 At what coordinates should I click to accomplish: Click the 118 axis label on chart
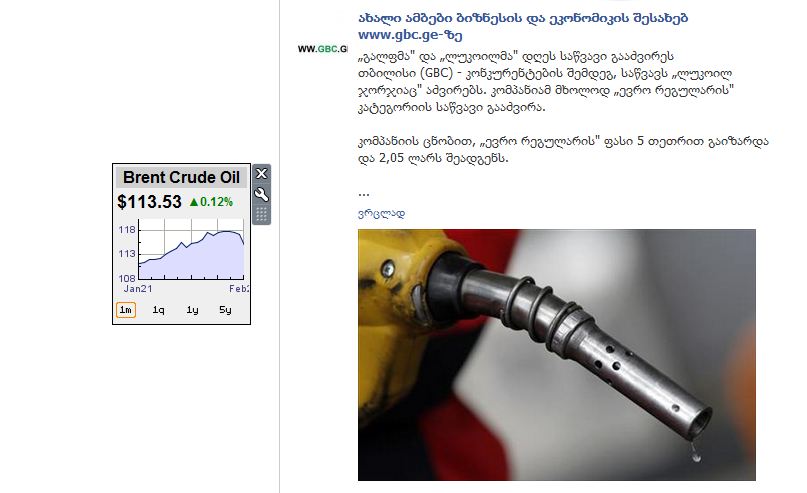[x=127, y=230]
